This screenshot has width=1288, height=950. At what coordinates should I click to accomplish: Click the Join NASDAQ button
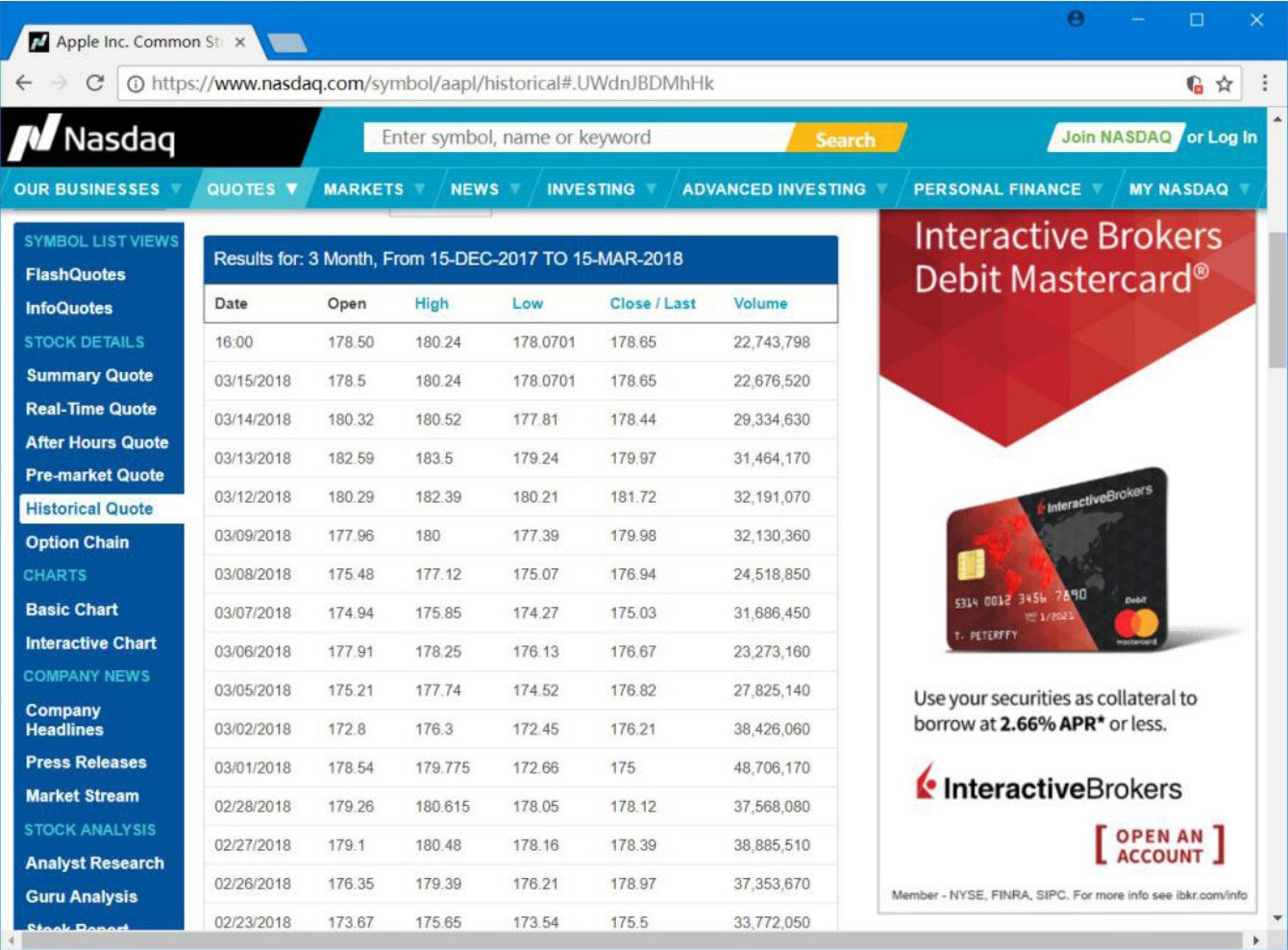[x=1115, y=137]
